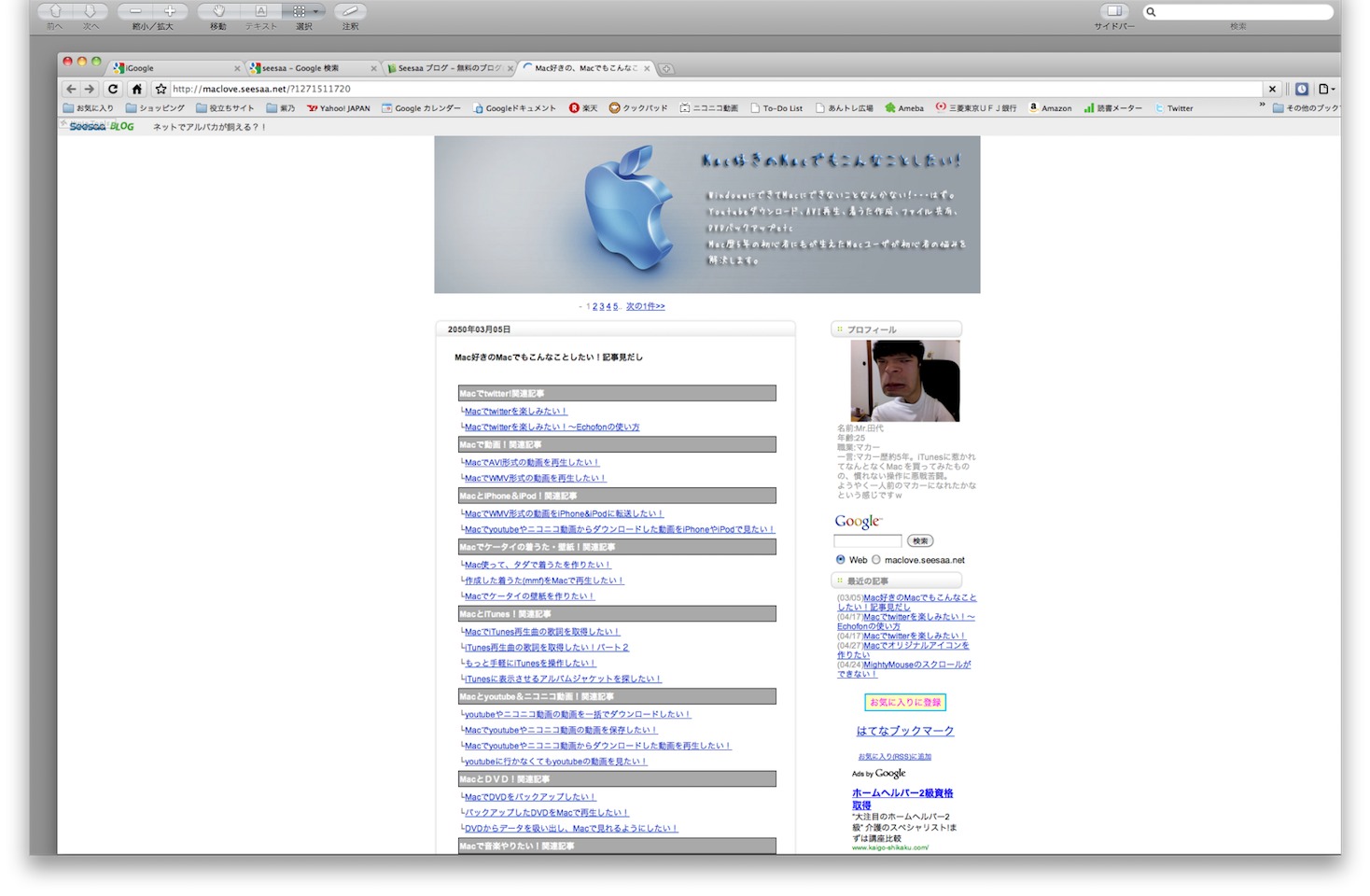Reload the page with the refresh icon
Viewport: 1370px width, 896px height.
pos(113,89)
